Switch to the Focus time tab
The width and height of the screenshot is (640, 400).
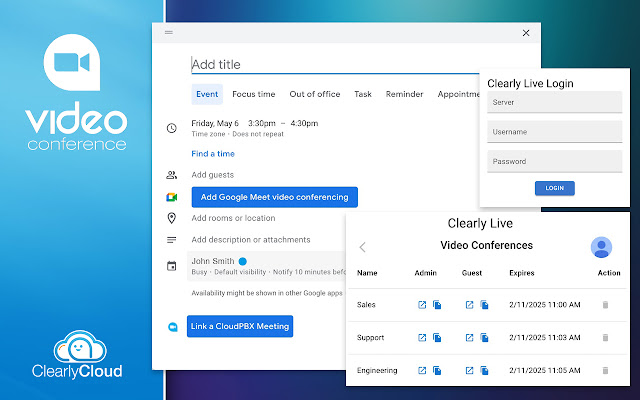(x=253, y=94)
